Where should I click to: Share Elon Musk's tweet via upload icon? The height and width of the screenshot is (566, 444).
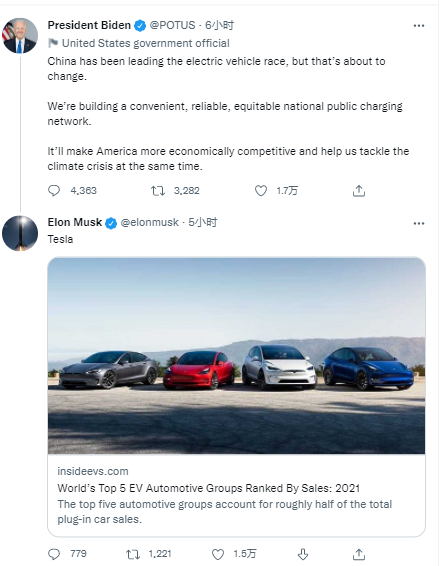coord(358,554)
